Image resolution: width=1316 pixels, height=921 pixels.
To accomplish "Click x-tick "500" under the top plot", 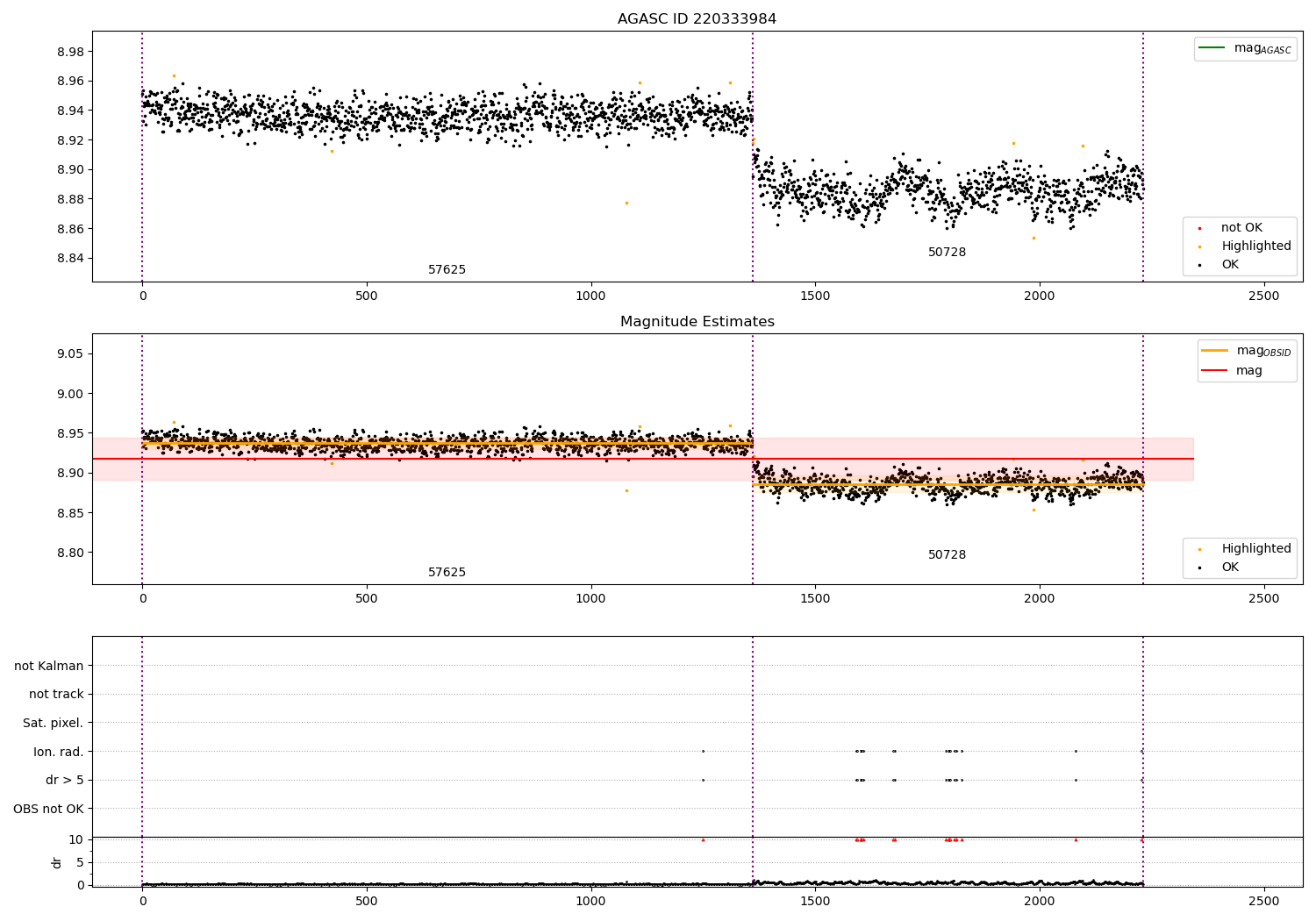I will pos(367,296).
